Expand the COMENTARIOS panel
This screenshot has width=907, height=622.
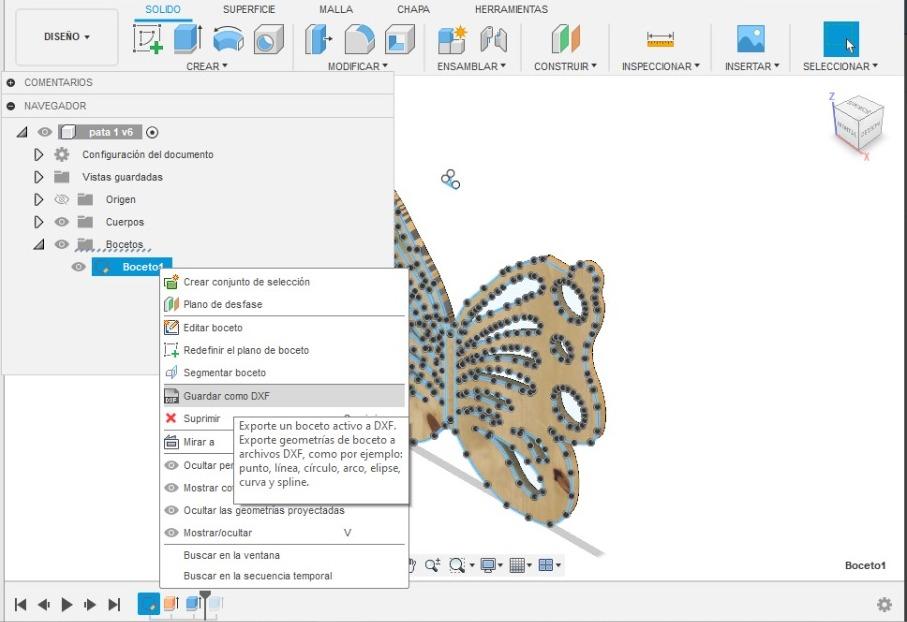point(10,83)
